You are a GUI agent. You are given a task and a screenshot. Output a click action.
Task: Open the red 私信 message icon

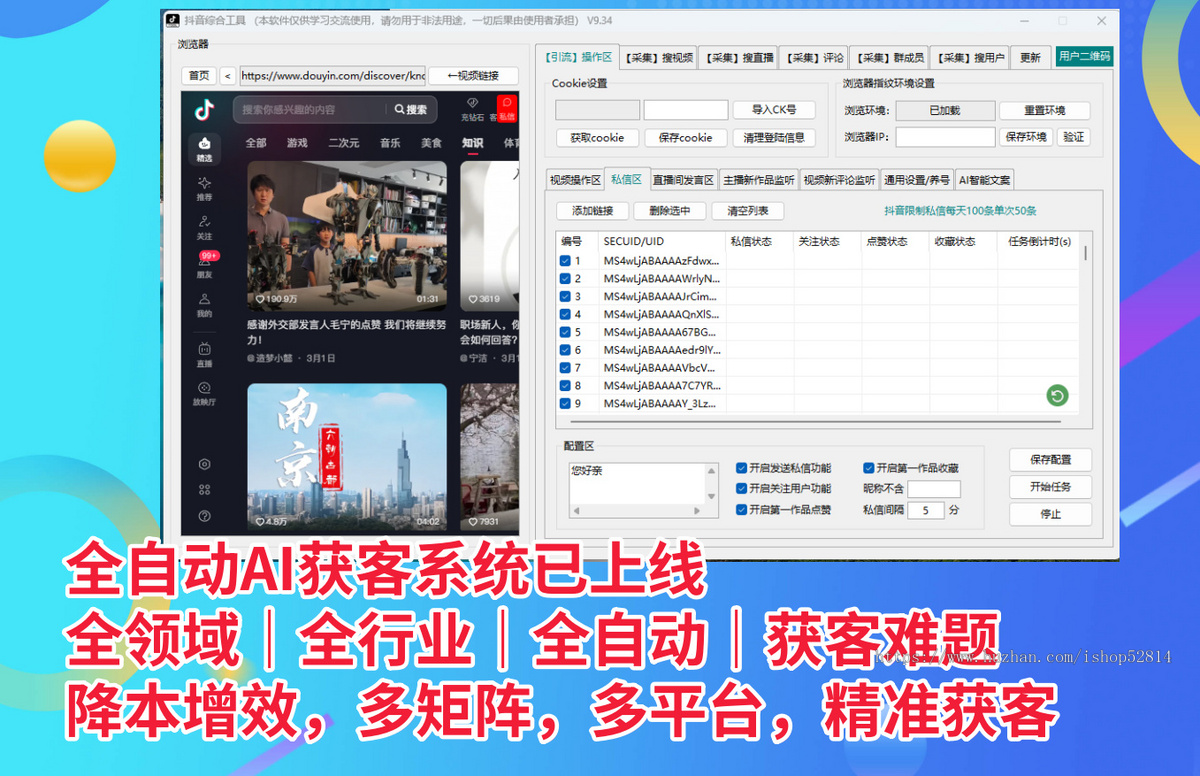(x=506, y=109)
